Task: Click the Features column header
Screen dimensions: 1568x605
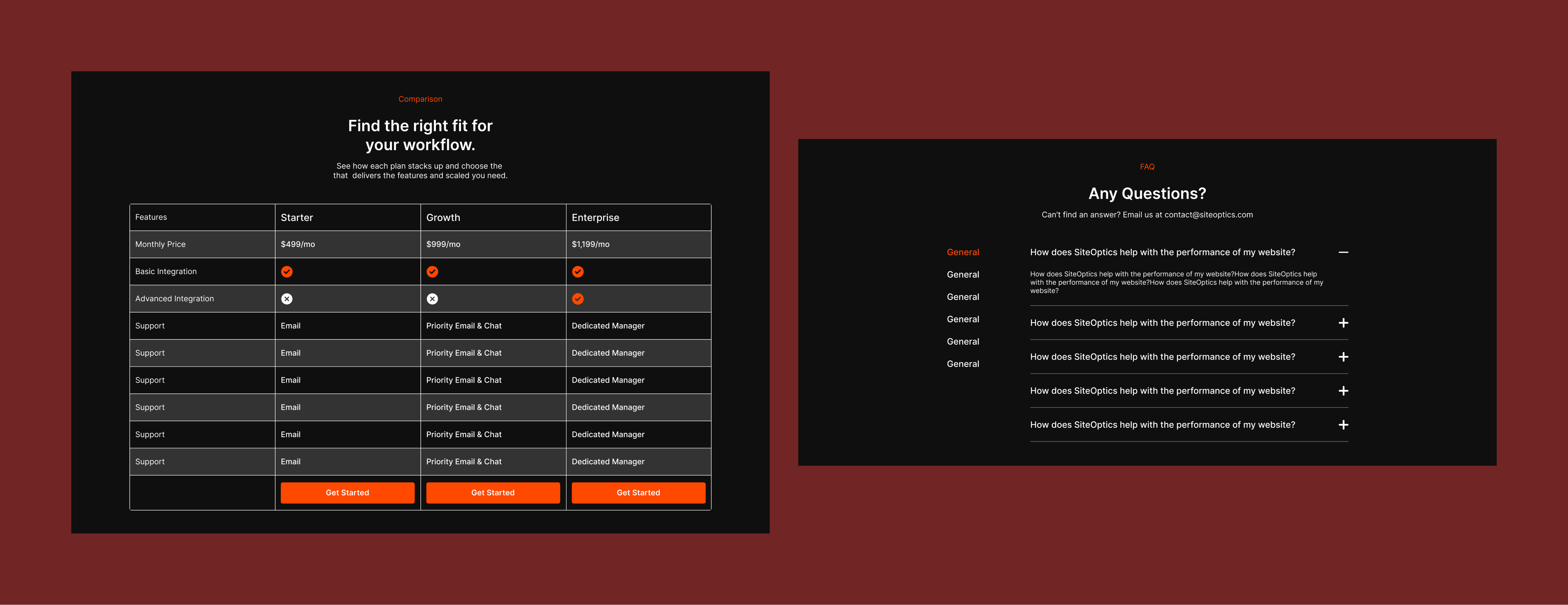Action: coord(151,217)
